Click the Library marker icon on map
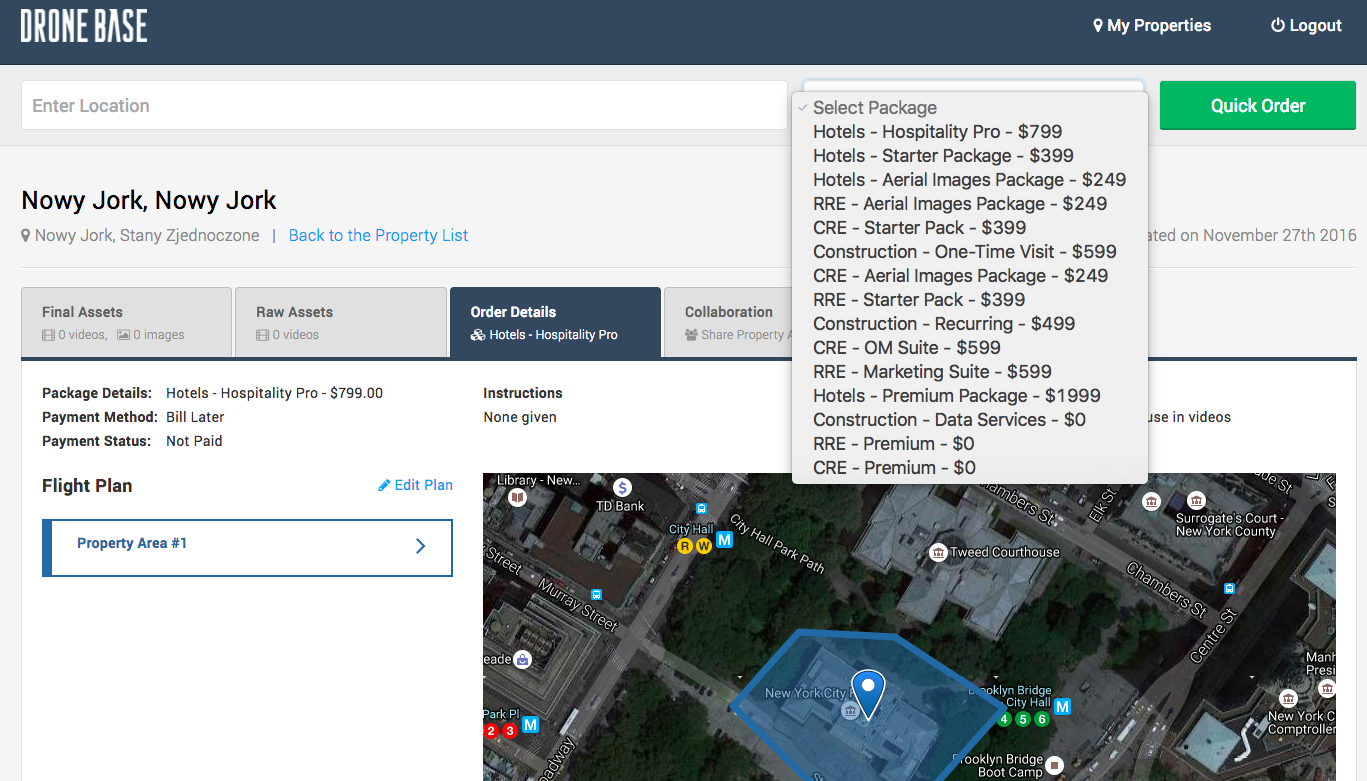The image size is (1367, 781). (x=517, y=496)
